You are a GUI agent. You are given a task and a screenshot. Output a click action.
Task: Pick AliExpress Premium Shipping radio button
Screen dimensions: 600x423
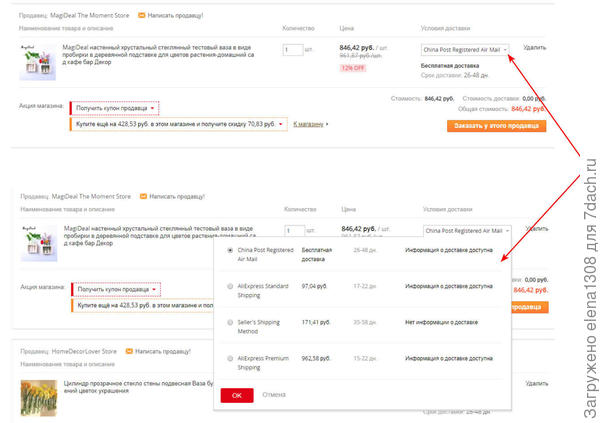click(231, 357)
